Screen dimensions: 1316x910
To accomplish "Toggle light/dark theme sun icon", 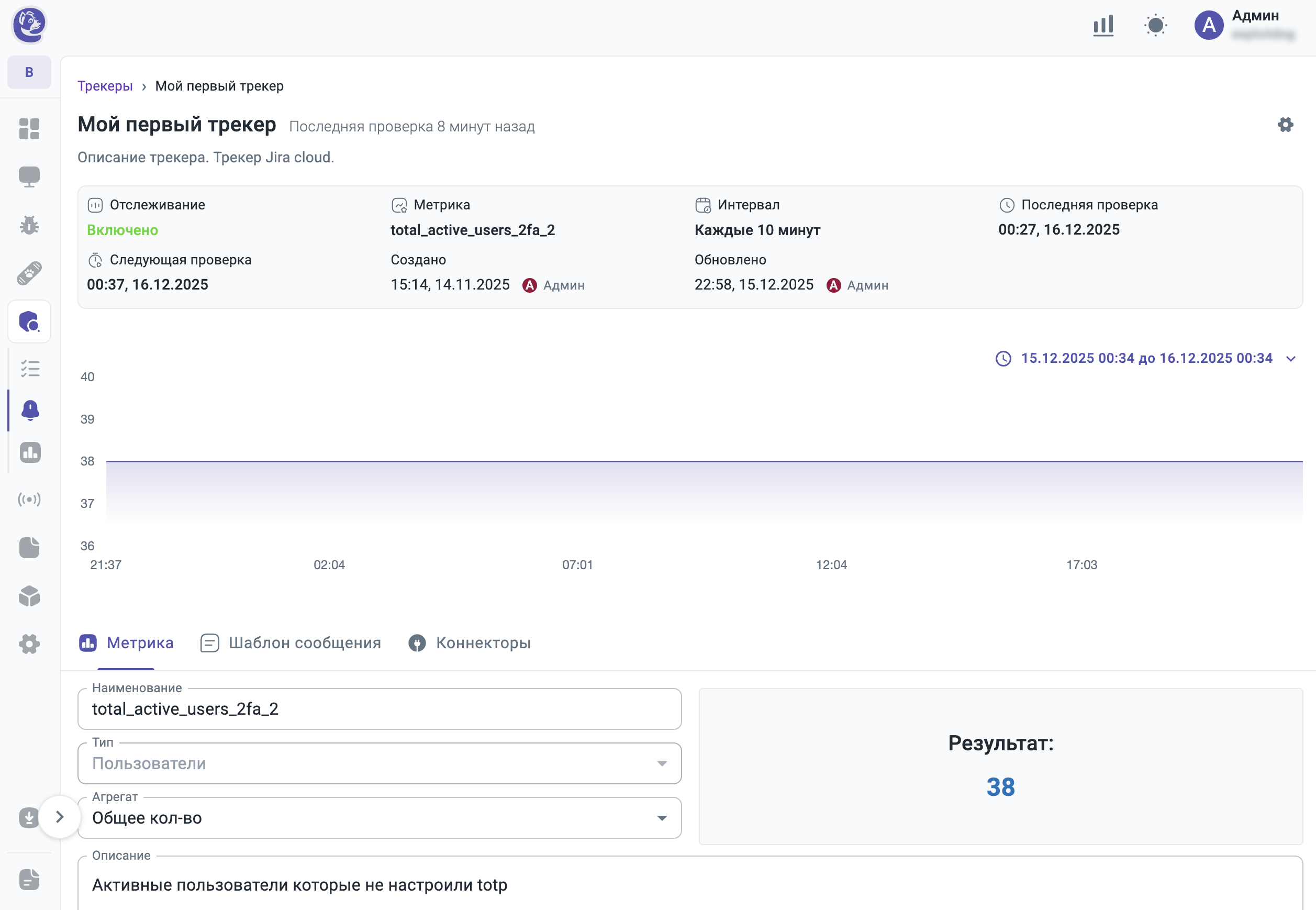I will click(1155, 25).
